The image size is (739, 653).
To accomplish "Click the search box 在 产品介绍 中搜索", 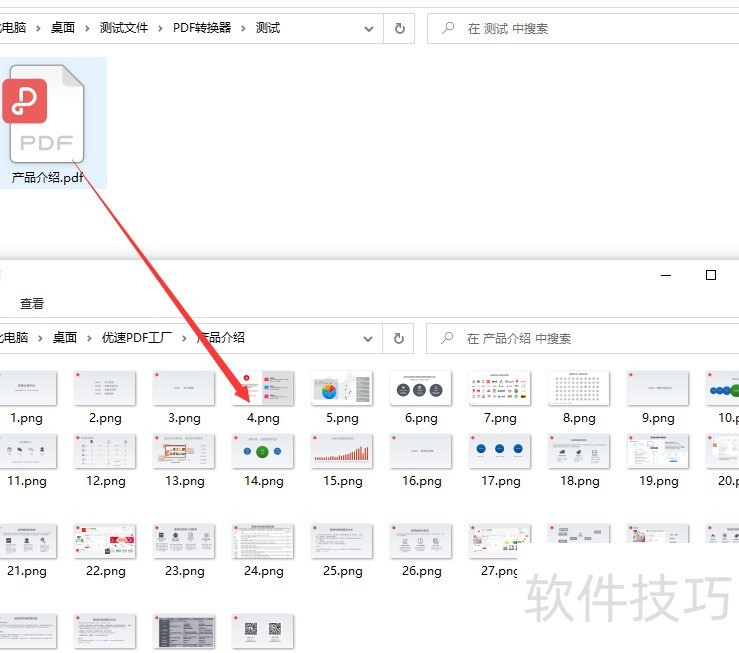I will [583, 338].
